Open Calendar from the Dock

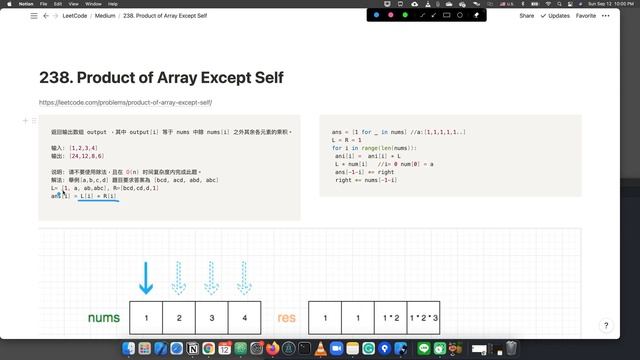click(224, 348)
